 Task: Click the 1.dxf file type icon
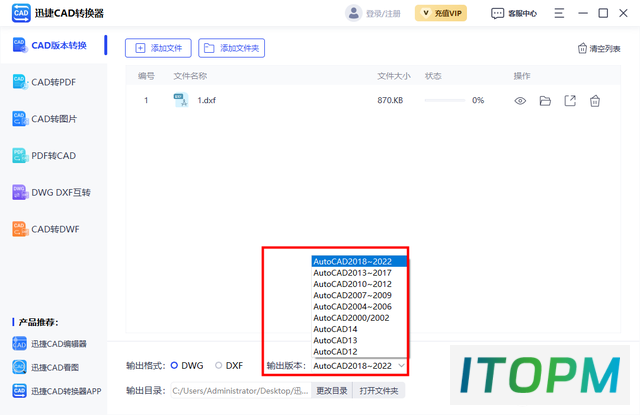181,100
